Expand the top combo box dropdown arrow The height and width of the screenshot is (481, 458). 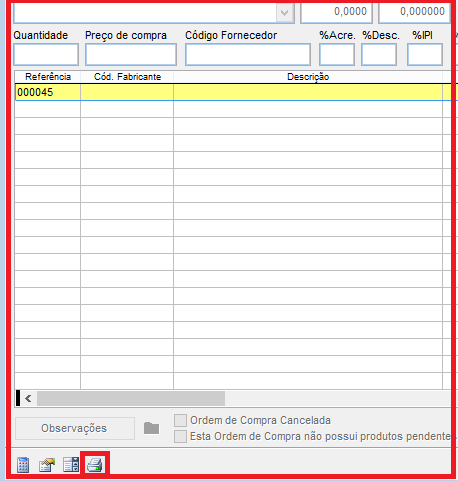pos(284,13)
